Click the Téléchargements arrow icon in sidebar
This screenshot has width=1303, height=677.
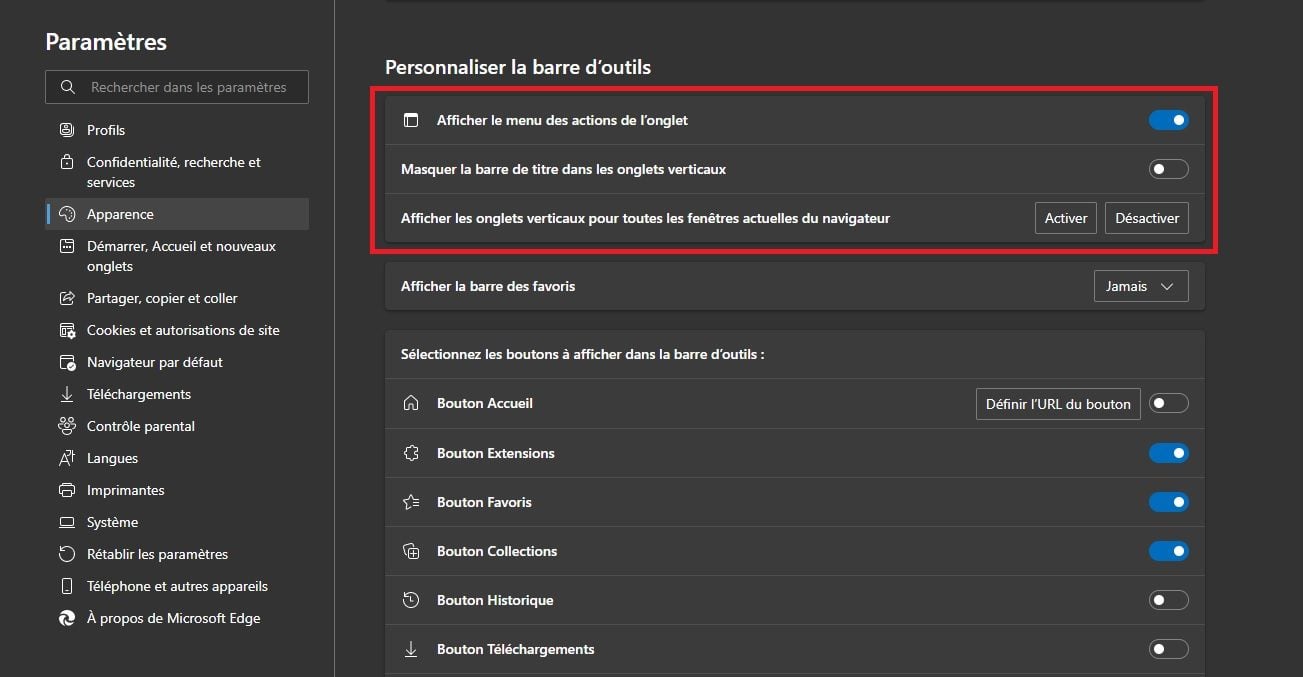(67, 394)
